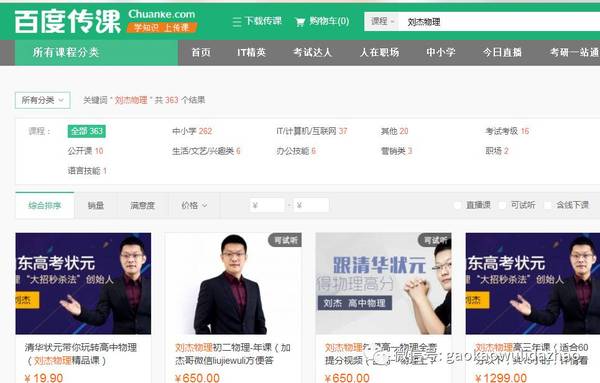Click the ¥1299.00 price
This screenshot has height=383, width=600.
[501, 378]
